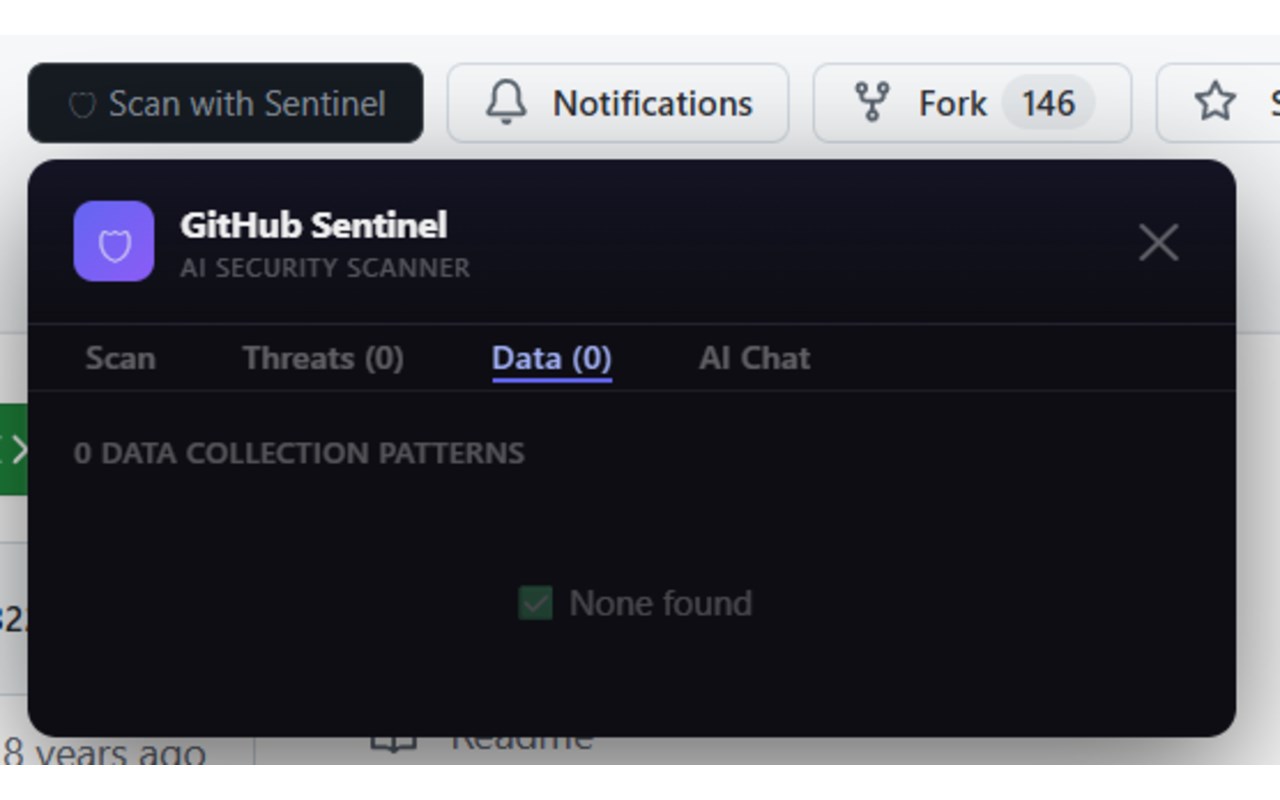The height and width of the screenshot is (800, 1280).
Task: Click the Star icon
Action: point(1215,102)
